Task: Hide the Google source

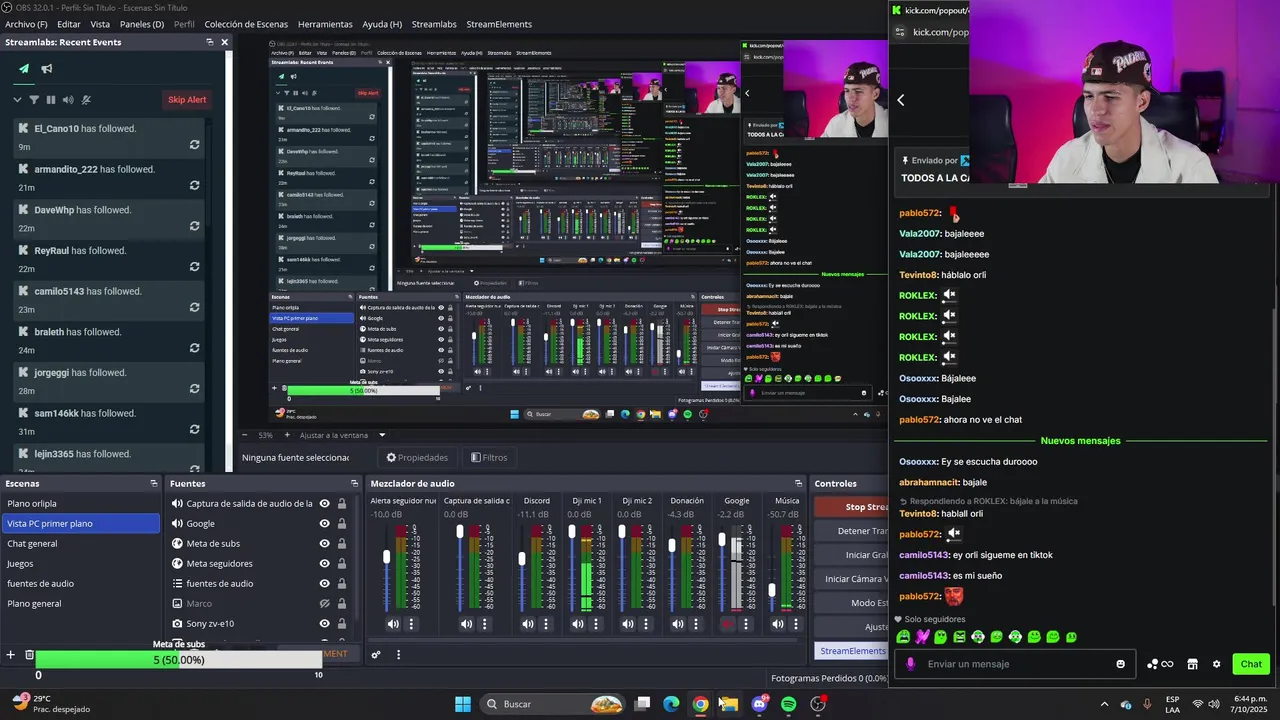Action: pos(324,523)
